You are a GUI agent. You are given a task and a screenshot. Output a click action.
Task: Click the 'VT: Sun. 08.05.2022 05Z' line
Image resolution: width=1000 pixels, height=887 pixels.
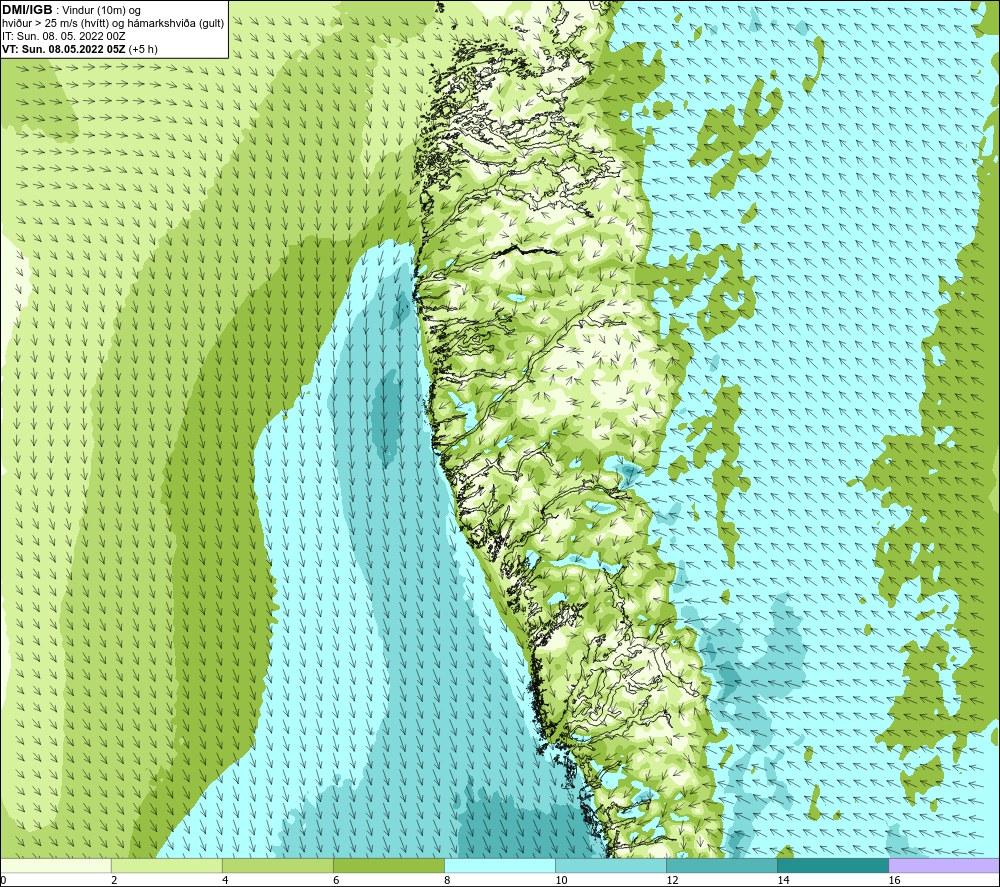pos(80,49)
